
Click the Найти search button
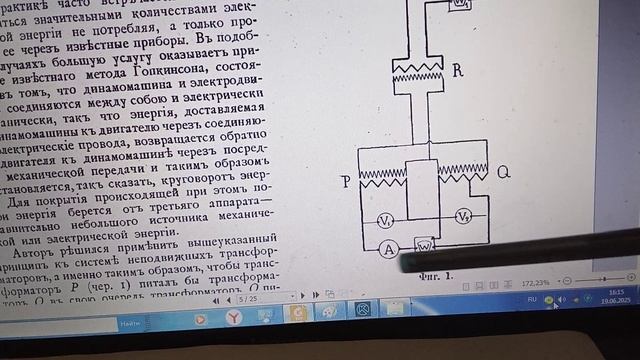click(x=130, y=323)
